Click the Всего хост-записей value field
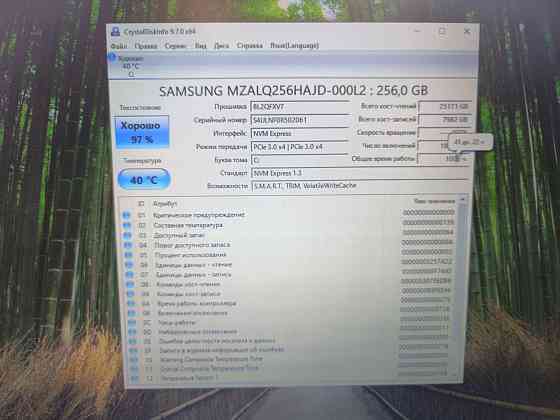The width and height of the screenshot is (560, 420). tap(445, 120)
